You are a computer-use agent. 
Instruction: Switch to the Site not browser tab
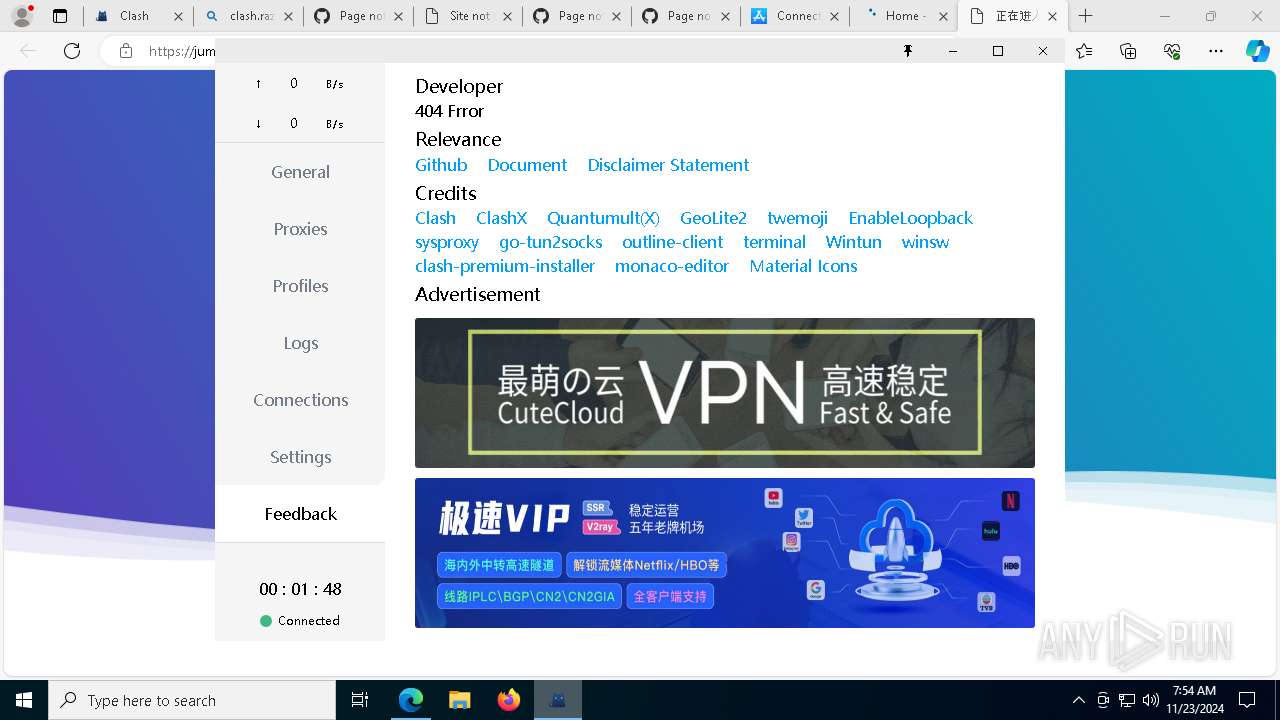(467, 16)
